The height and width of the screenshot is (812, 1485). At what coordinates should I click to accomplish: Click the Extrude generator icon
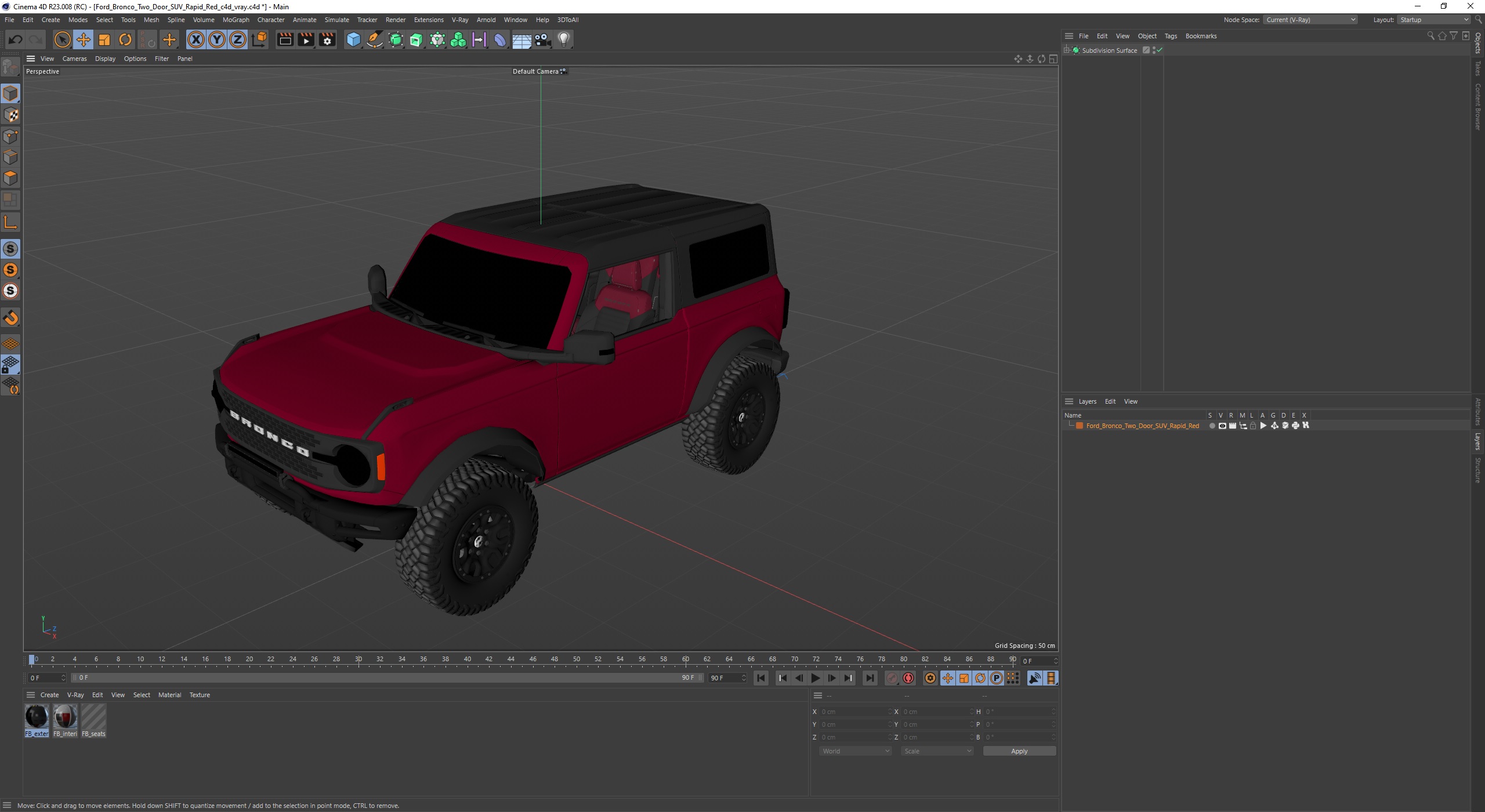(416, 39)
